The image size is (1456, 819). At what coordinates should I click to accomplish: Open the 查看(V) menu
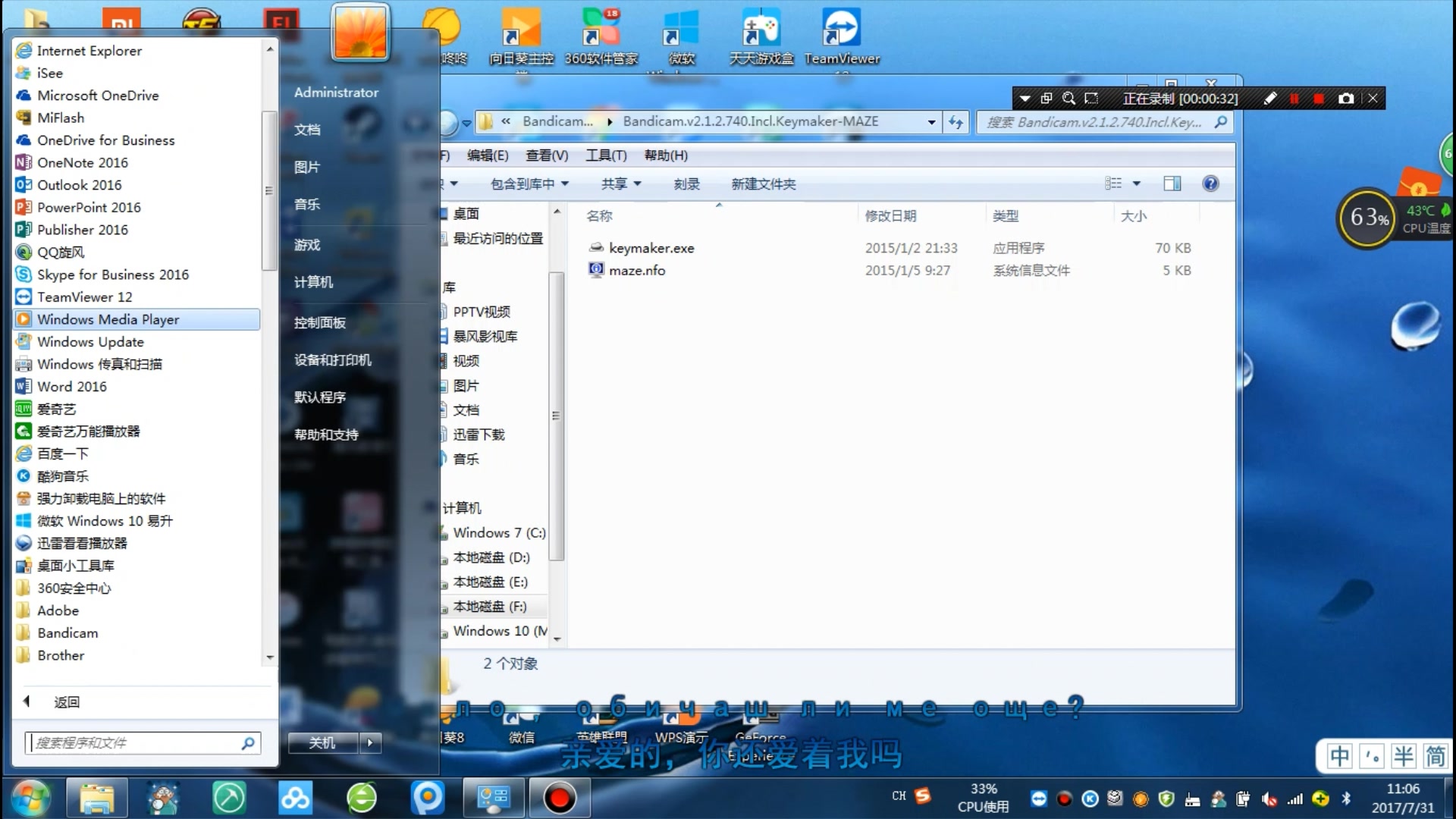tap(547, 155)
